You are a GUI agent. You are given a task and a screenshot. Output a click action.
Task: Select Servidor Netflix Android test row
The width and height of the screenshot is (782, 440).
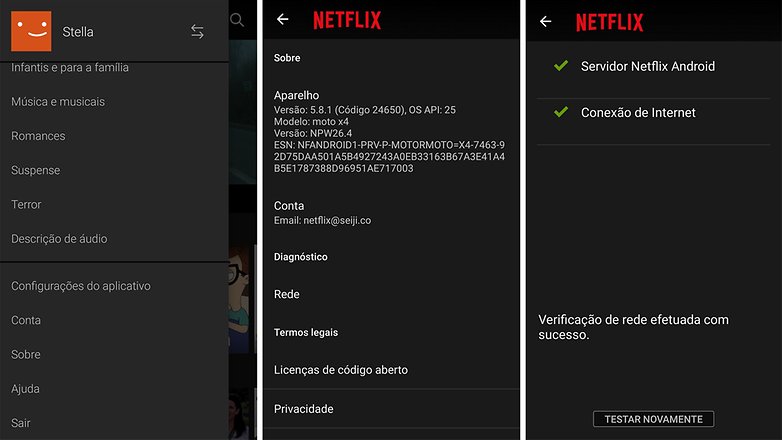coord(653,66)
